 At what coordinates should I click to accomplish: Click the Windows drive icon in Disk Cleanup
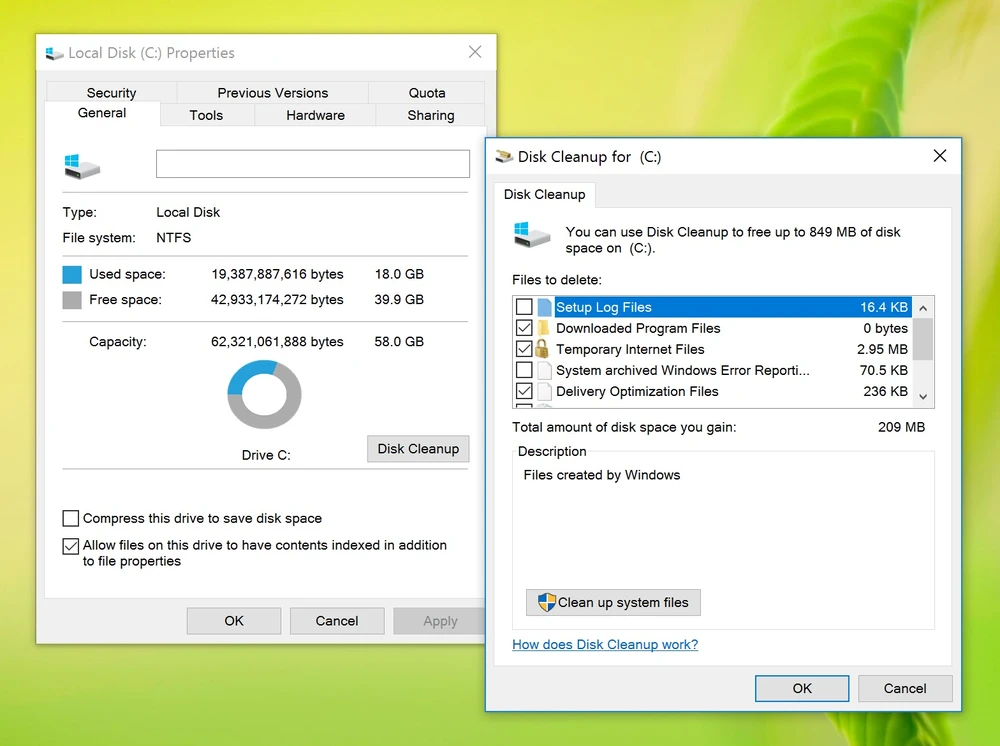pos(532,235)
